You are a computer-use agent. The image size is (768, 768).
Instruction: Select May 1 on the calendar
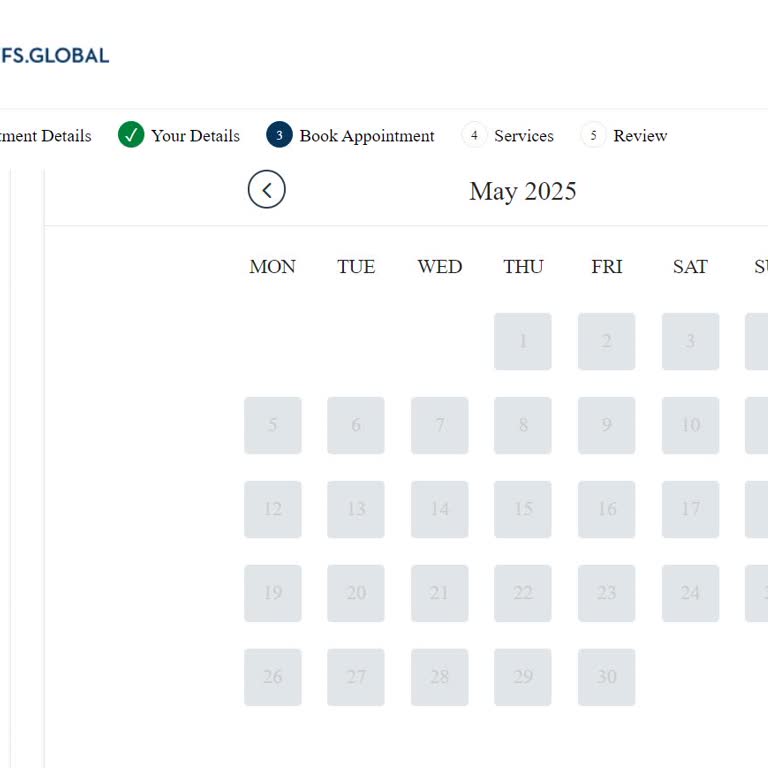click(x=523, y=341)
